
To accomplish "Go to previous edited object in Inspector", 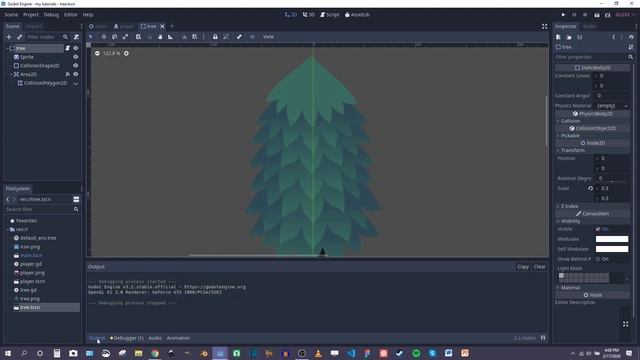I will point(613,37).
